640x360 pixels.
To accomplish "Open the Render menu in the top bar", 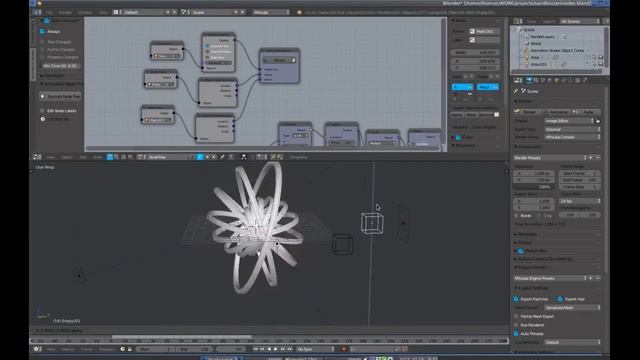I will point(65,13).
